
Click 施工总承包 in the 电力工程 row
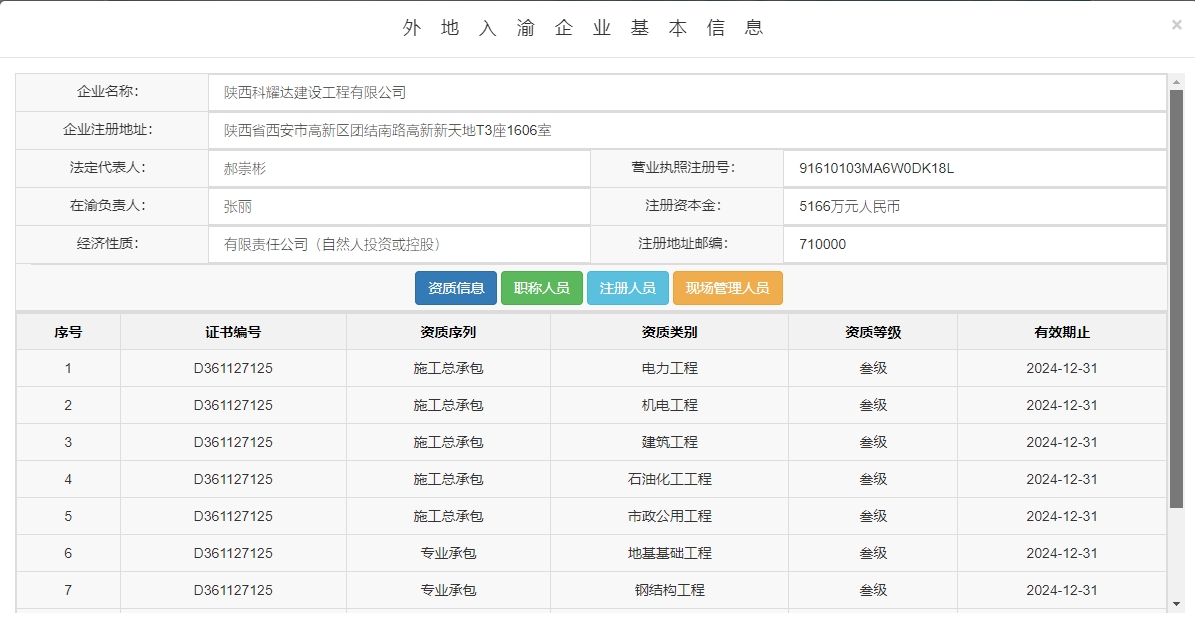click(448, 368)
